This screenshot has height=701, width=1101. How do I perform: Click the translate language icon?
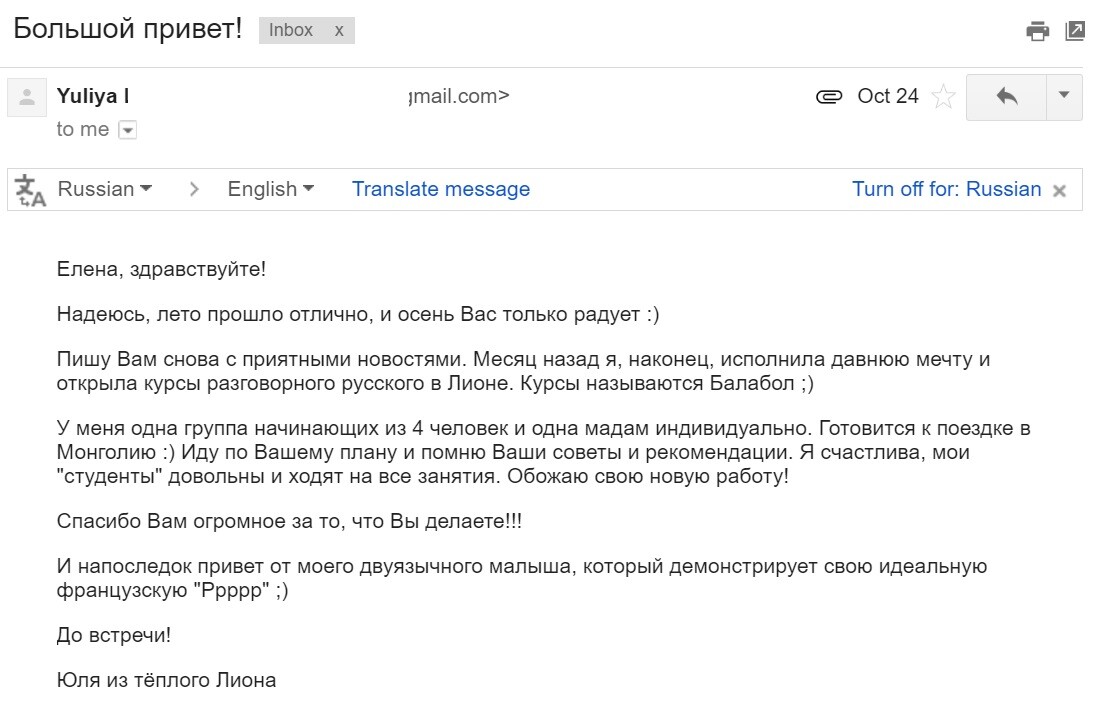[30, 190]
